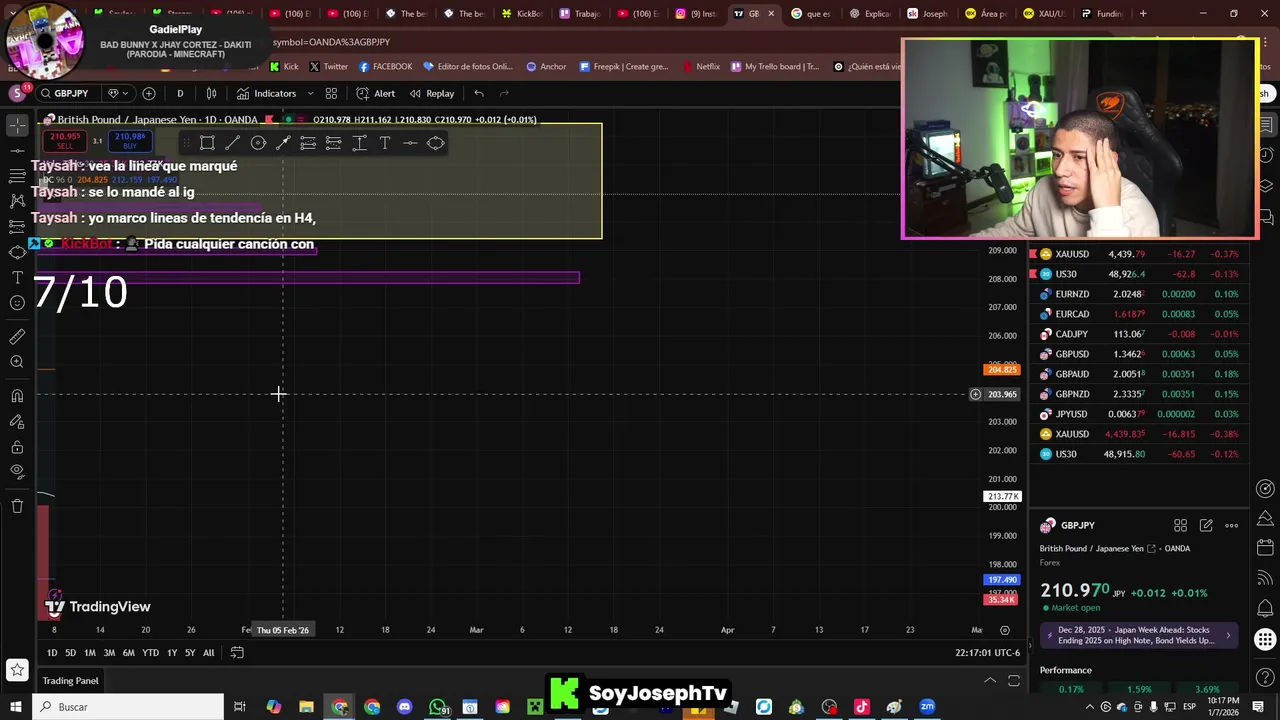
Task: Select brush tool in floating drawing toolbar
Action: tap(283, 143)
